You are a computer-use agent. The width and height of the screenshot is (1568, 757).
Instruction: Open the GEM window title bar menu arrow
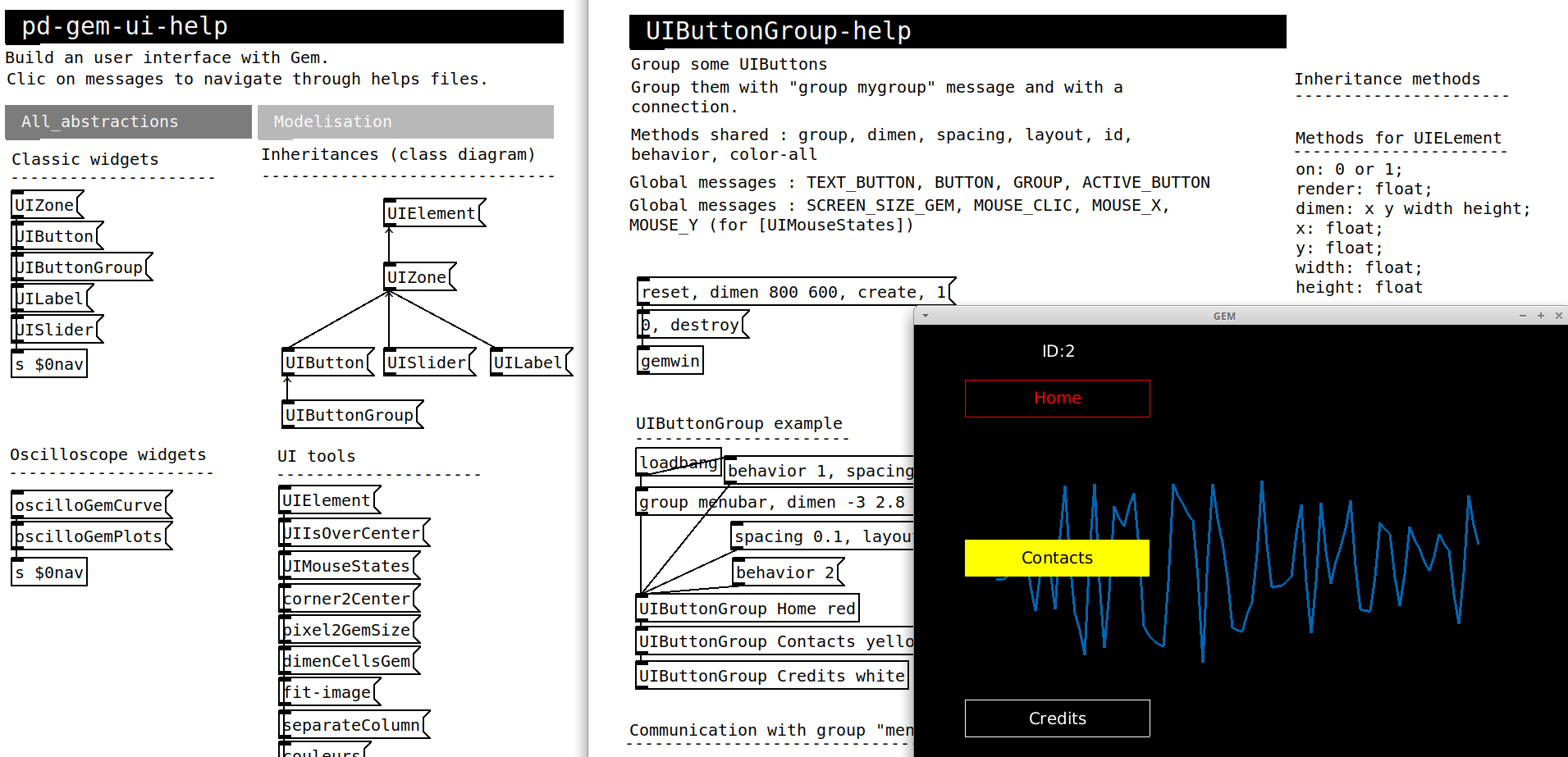point(926,316)
